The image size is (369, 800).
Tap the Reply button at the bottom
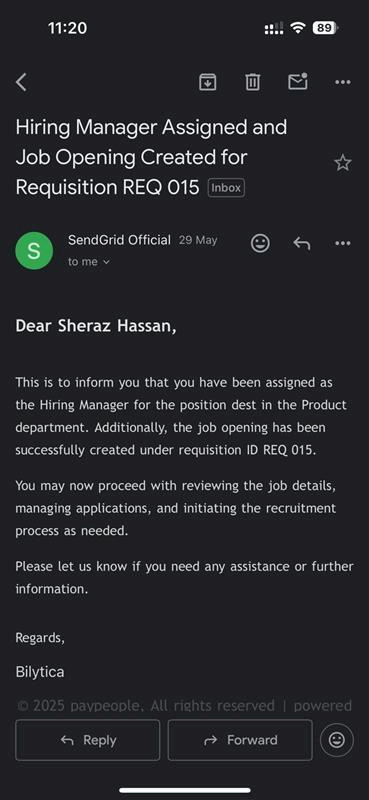point(87,740)
